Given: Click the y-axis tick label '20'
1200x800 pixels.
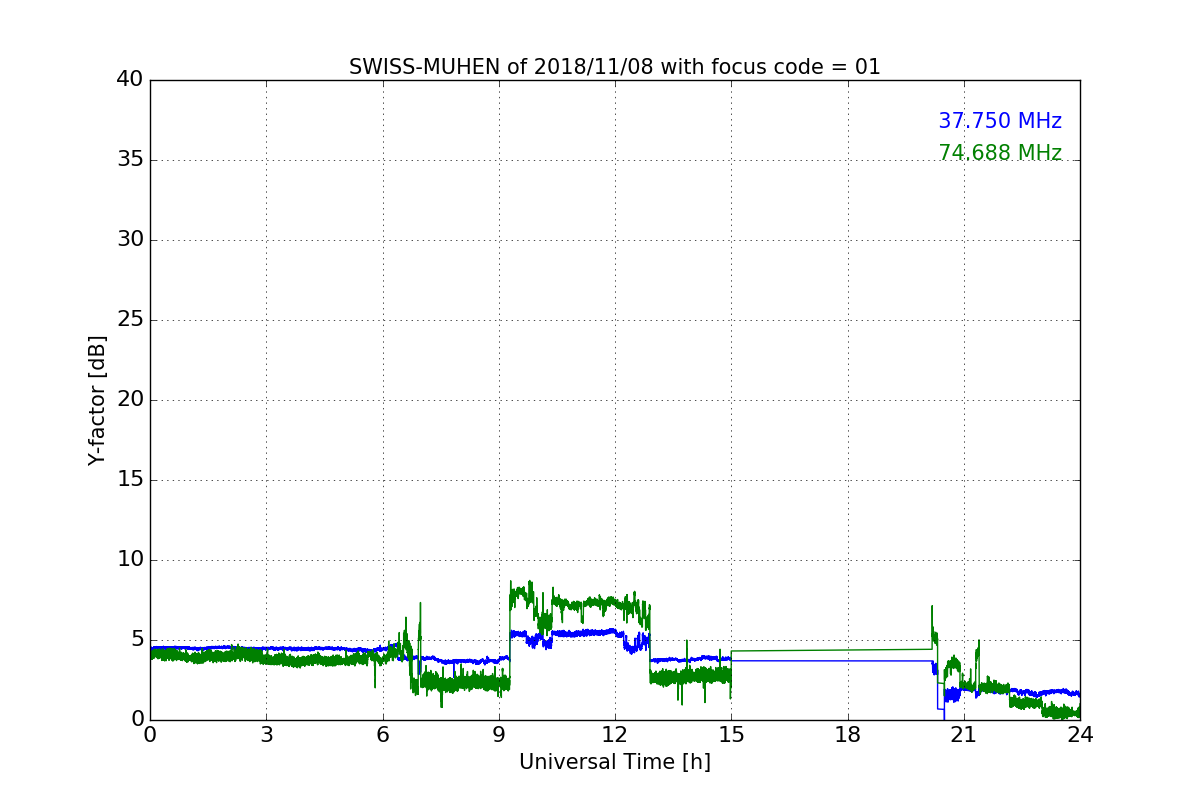Looking at the screenshot, I should (130, 400).
